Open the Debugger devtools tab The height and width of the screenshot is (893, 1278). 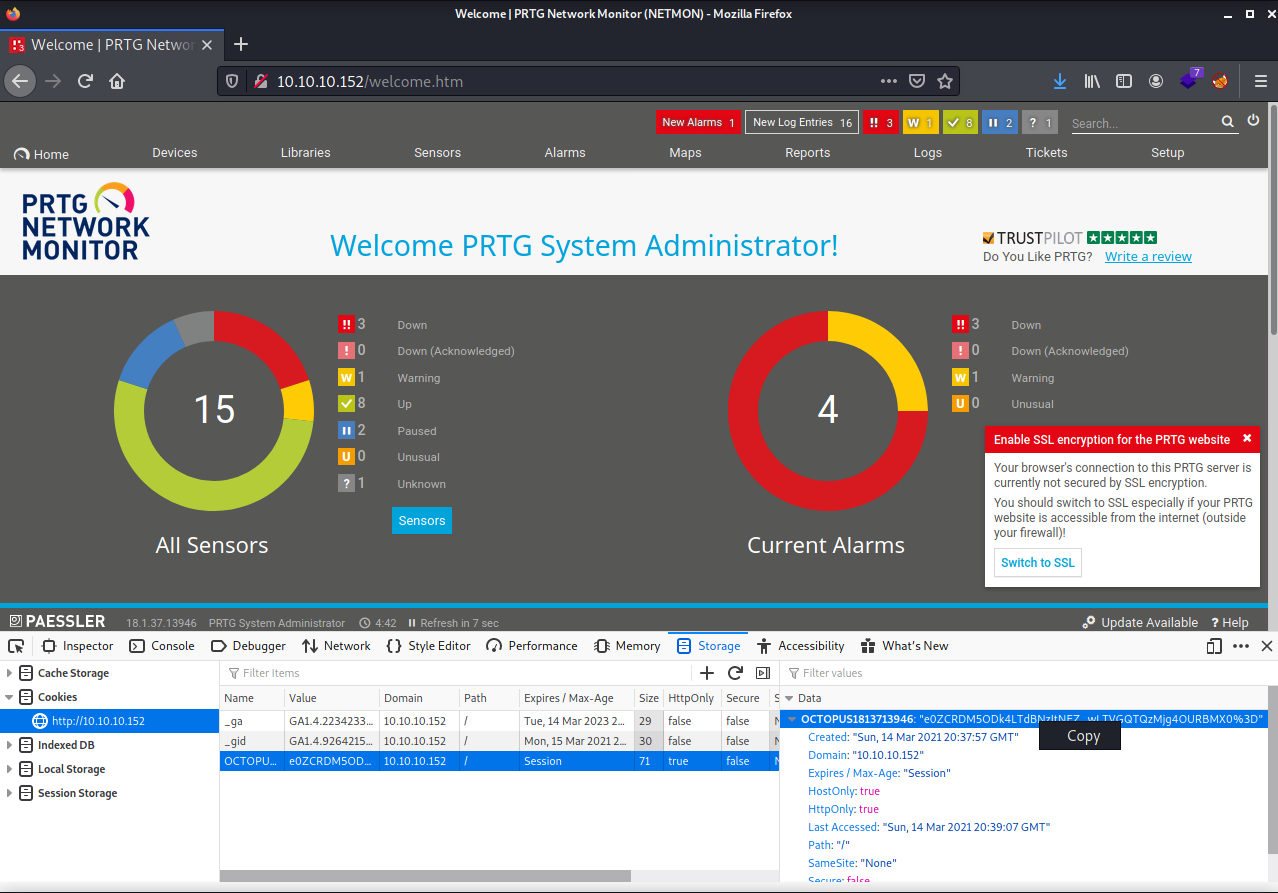tap(249, 646)
